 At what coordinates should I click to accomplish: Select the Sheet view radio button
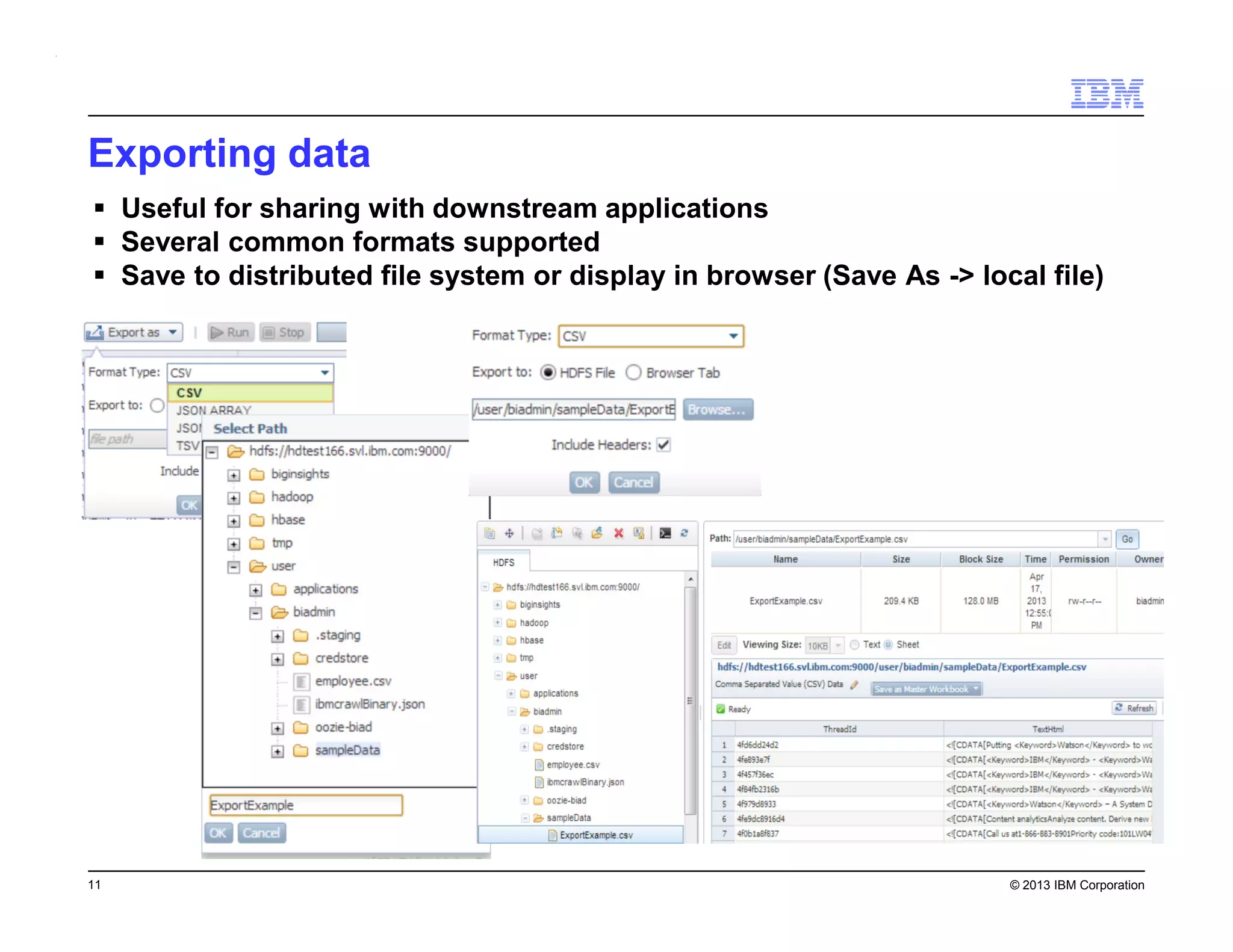coord(888,645)
